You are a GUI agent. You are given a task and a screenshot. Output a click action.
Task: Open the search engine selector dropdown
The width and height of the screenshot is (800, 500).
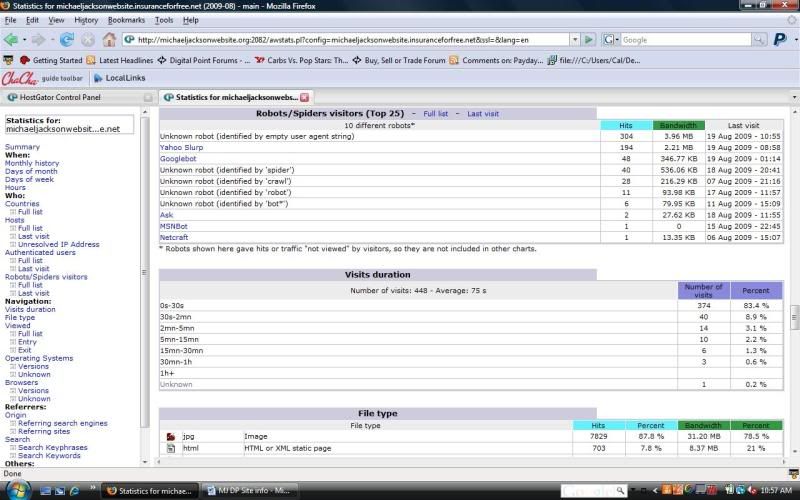coord(610,40)
